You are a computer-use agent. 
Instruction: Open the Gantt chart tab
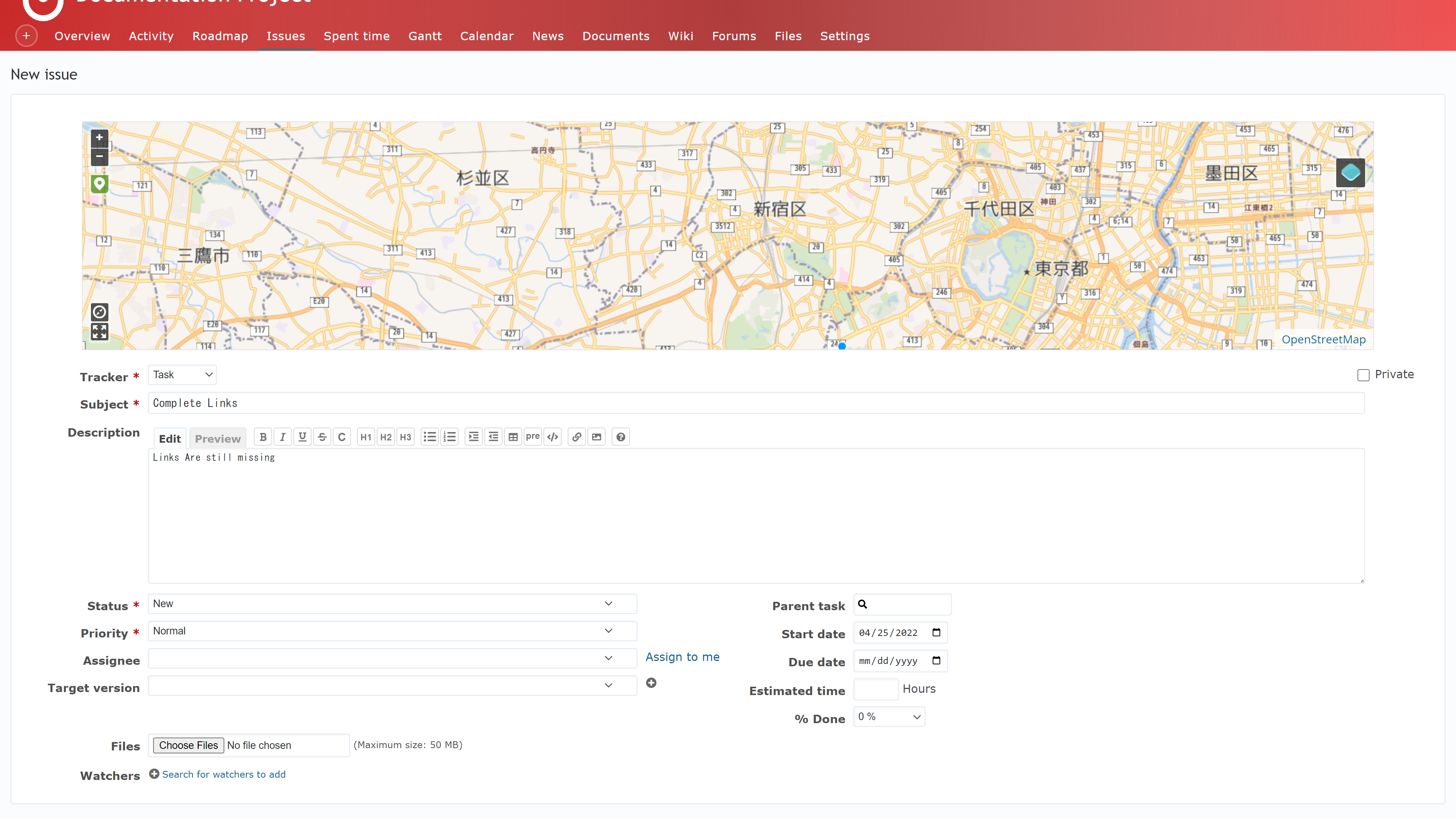pyautogui.click(x=424, y=36)
